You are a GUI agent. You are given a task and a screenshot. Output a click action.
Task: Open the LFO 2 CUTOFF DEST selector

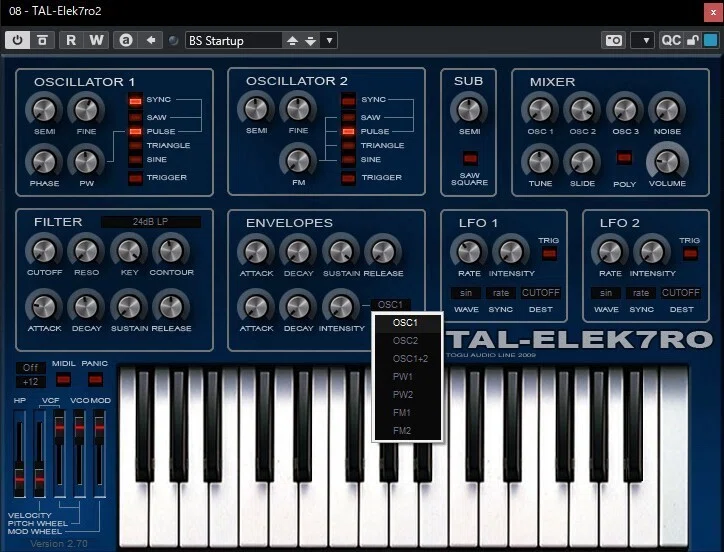[681, 293]
